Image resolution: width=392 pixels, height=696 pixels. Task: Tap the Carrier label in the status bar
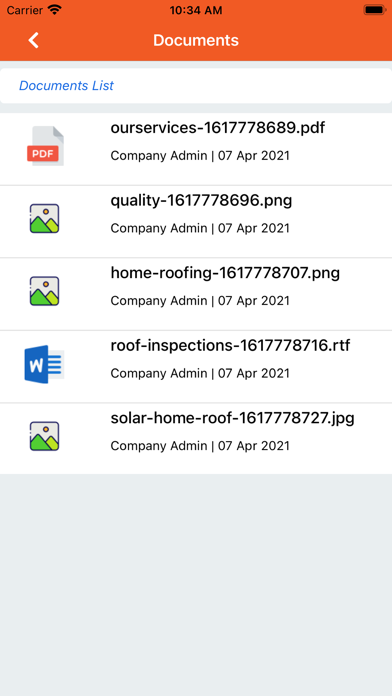coord(25,10)
